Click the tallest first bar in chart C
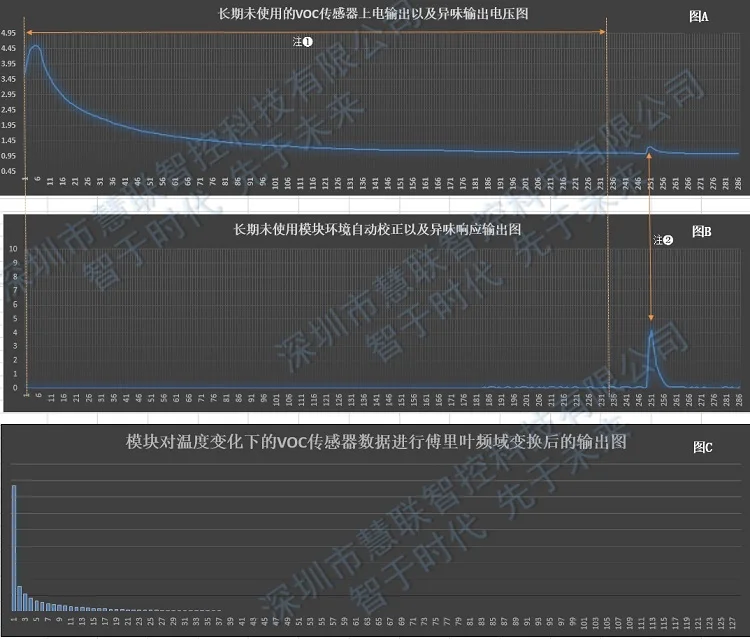This screenshot has width=750, height=639. pos(14,548)
